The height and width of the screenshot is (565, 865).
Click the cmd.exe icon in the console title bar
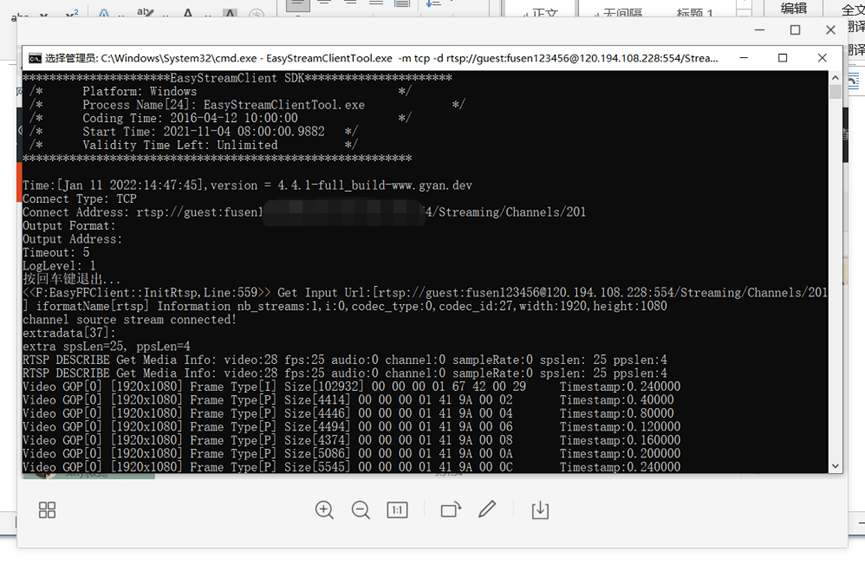point(35,58)
